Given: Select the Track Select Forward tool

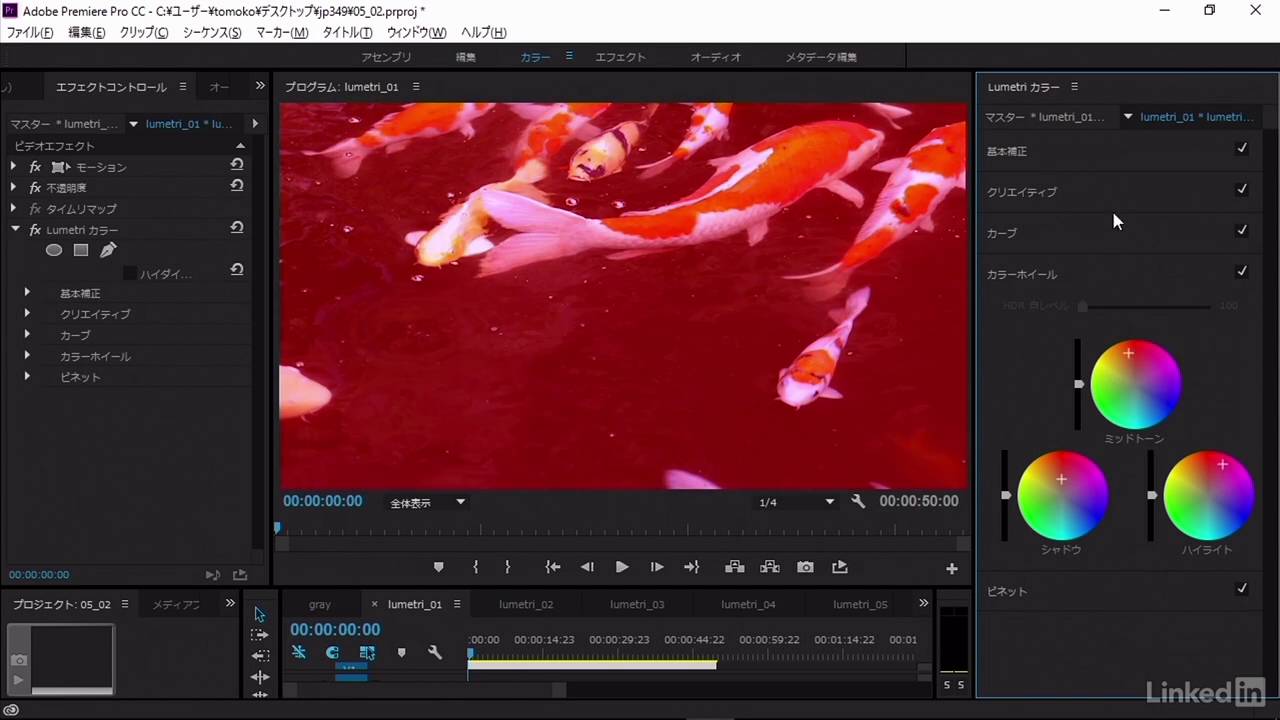Looking at the screenshot, I should [x=260, y=635].
